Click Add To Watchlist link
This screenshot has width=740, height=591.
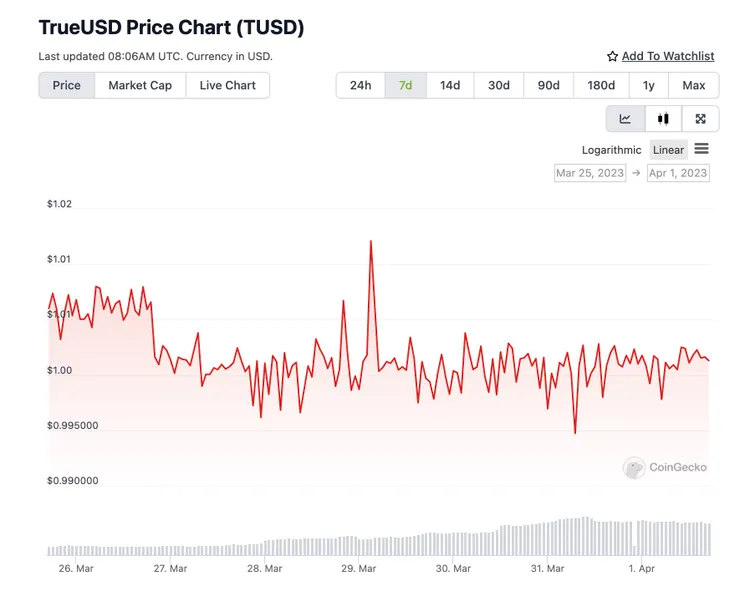point(668,57)
